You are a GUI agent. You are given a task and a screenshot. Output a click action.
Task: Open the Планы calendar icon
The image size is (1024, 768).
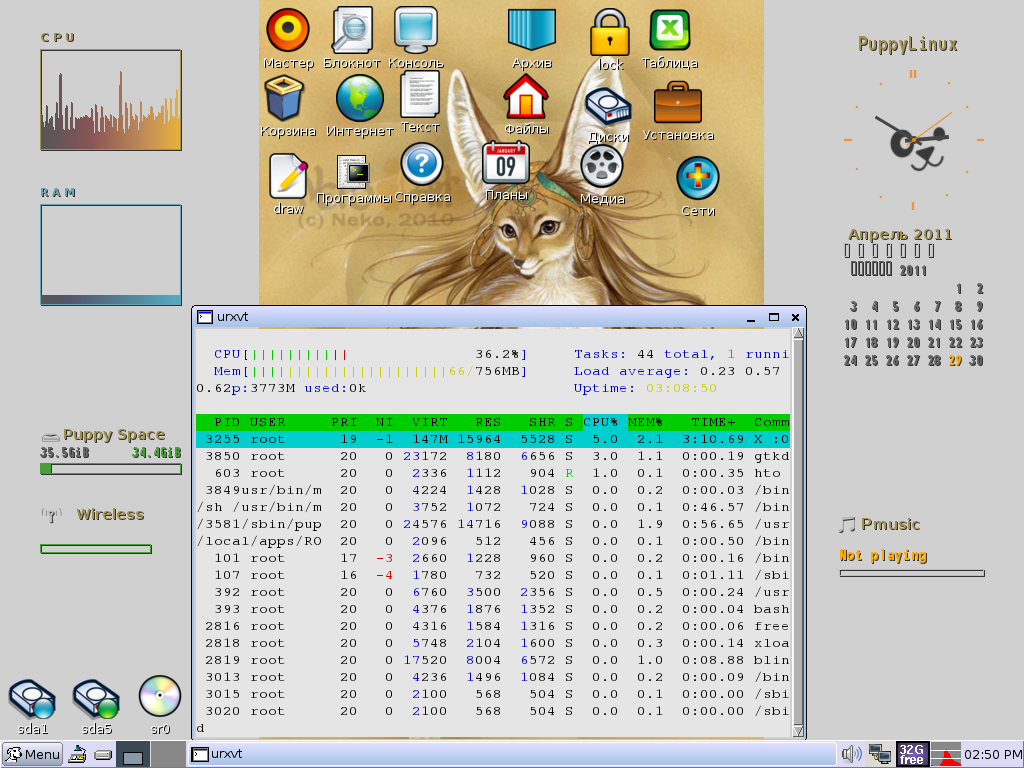[x=506, y=163]
